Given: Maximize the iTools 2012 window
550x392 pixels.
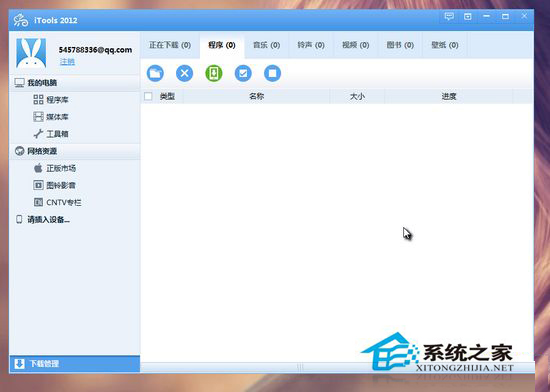Looking at the screenshot, I should pyautogui.click(x=505, y=16).
